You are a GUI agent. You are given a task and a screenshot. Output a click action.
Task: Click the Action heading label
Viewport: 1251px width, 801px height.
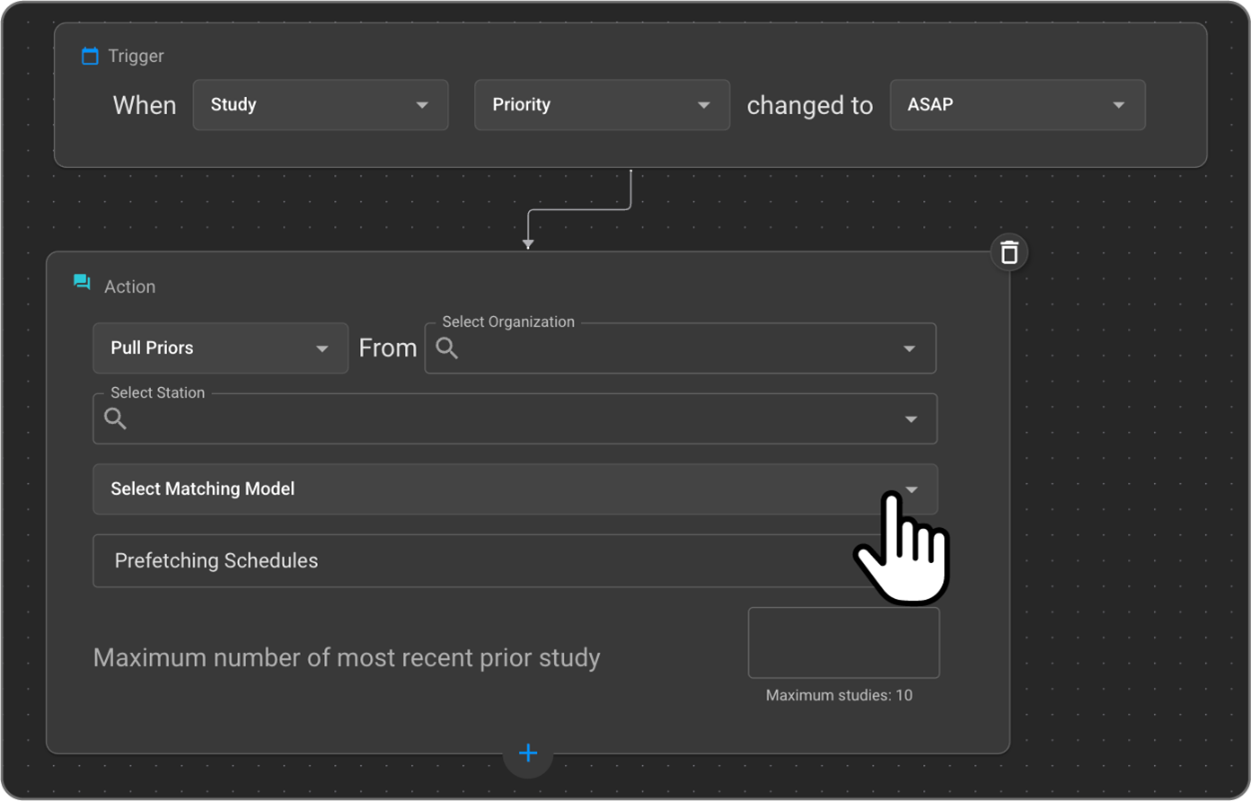coord(130,287)
